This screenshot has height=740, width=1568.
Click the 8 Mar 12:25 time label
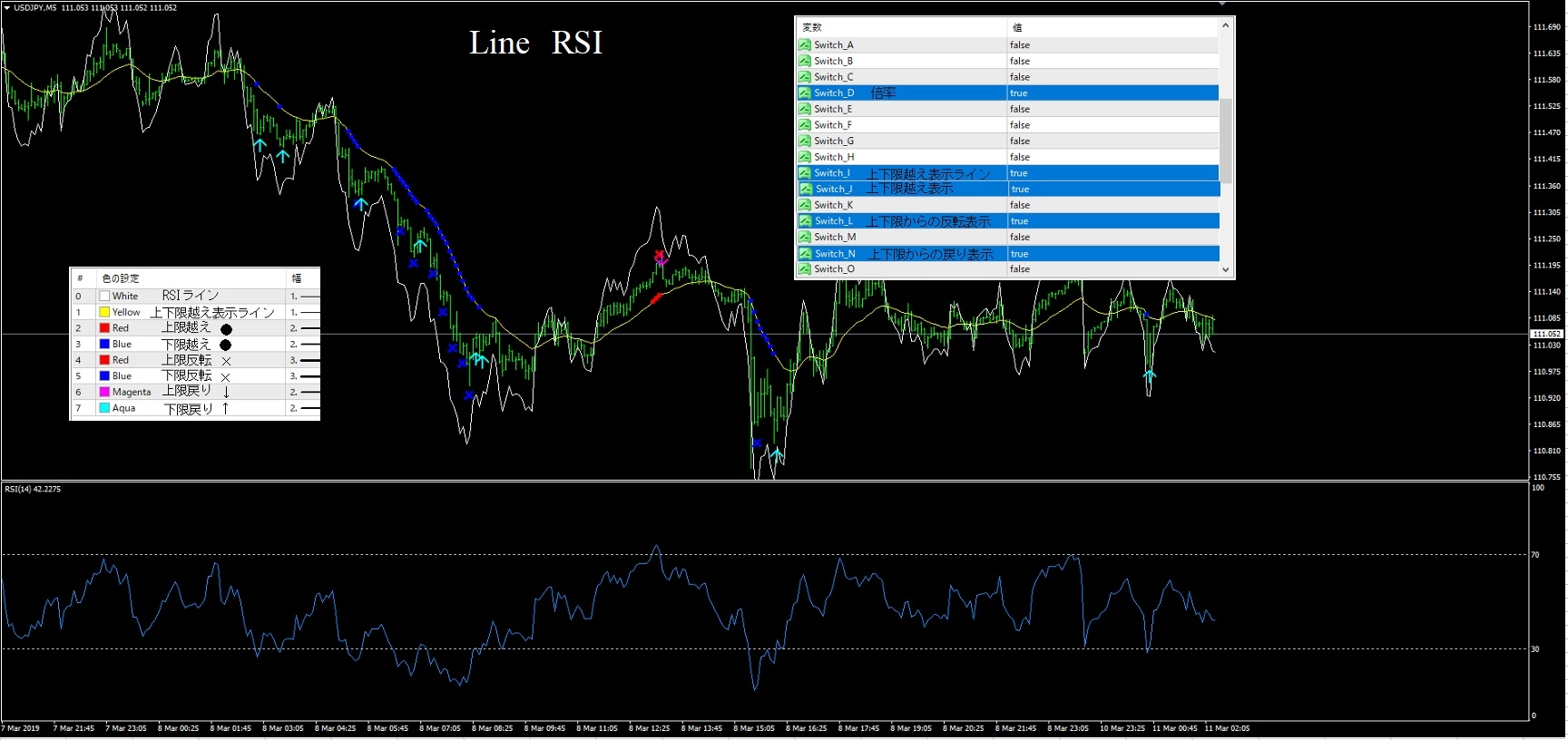[x=650, y=728]
